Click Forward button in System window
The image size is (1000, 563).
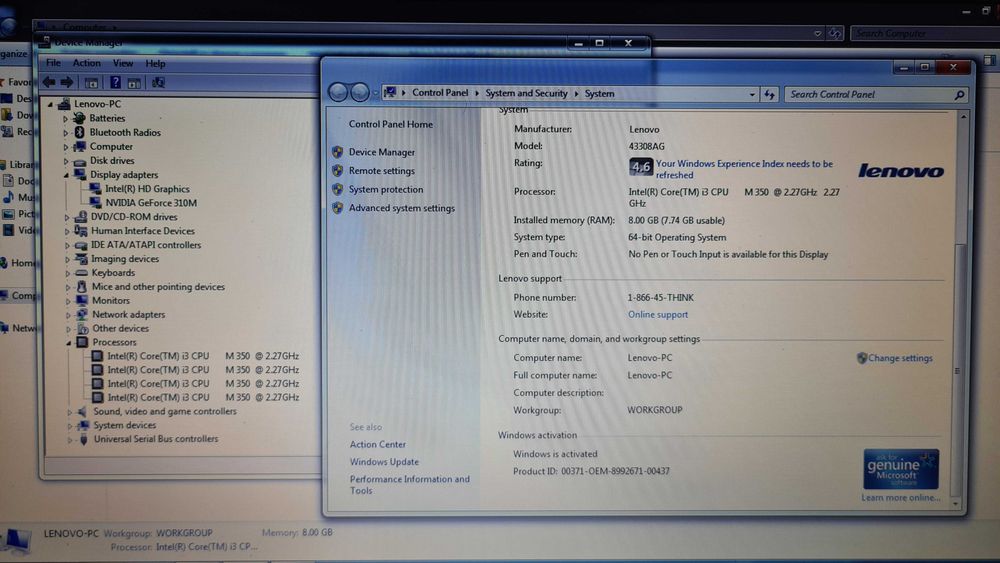pos(360,92)
